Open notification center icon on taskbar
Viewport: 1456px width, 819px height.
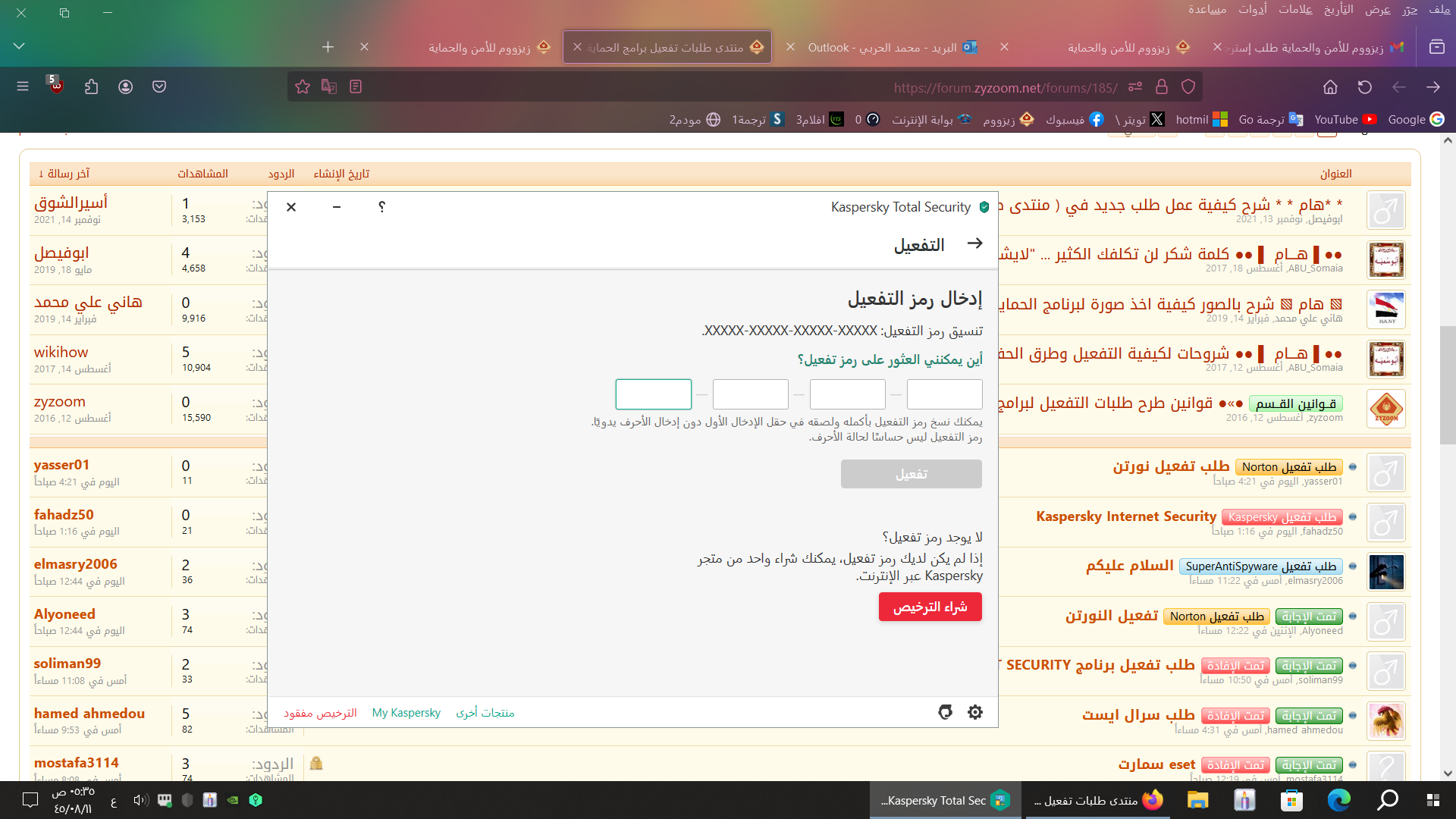(30, 800)
